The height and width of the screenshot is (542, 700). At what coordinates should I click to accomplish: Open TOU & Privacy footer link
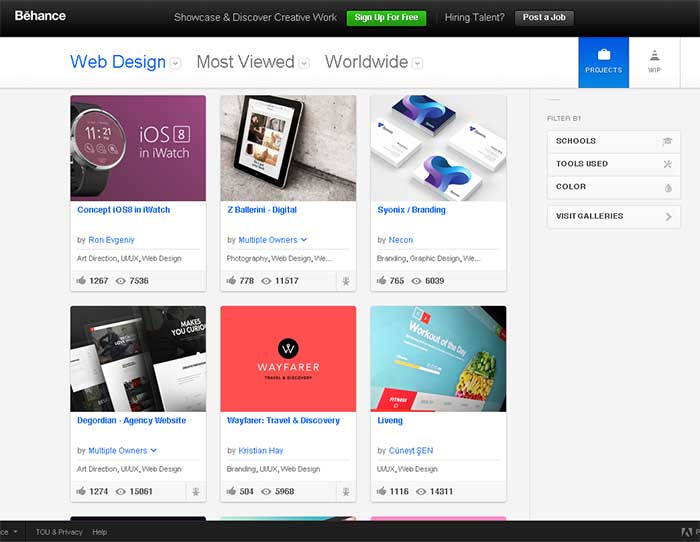coord(59,532)
